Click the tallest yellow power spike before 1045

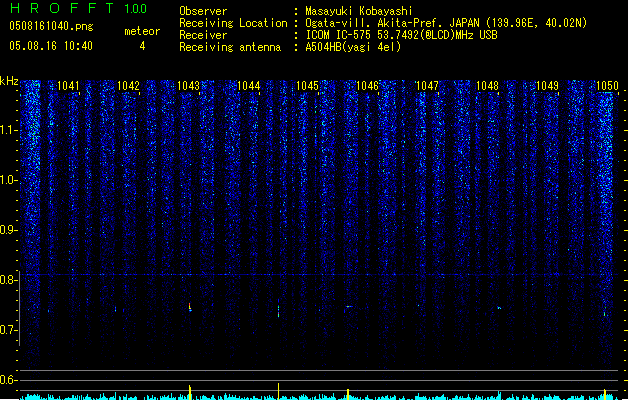[x=278, y=391]
